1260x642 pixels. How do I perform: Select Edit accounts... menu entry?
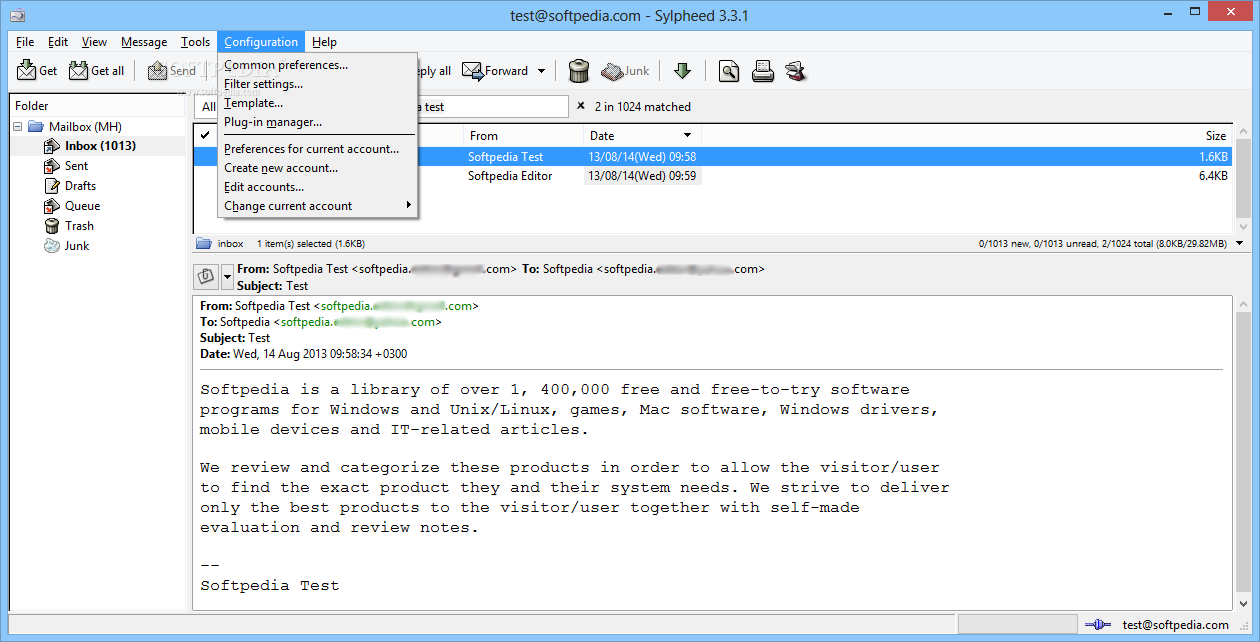pyautogui.click(x=317, y=187)
